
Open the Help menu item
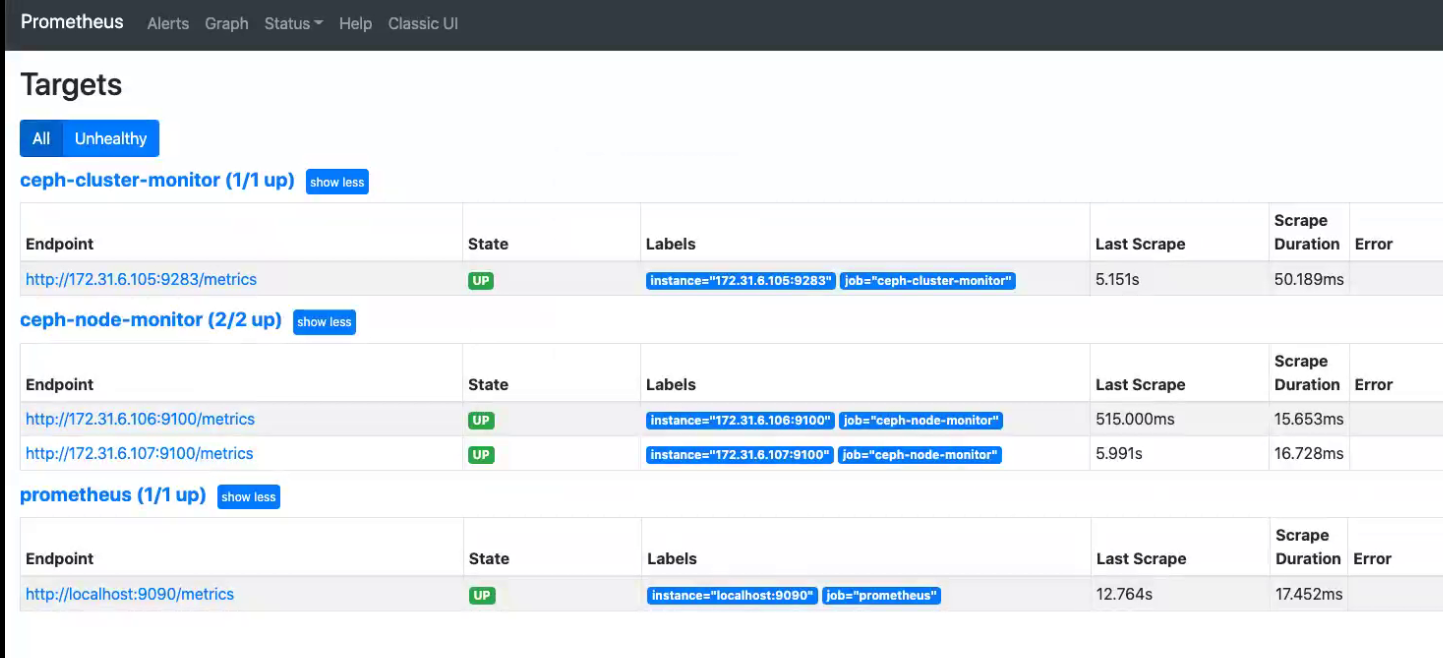(355, 23)
